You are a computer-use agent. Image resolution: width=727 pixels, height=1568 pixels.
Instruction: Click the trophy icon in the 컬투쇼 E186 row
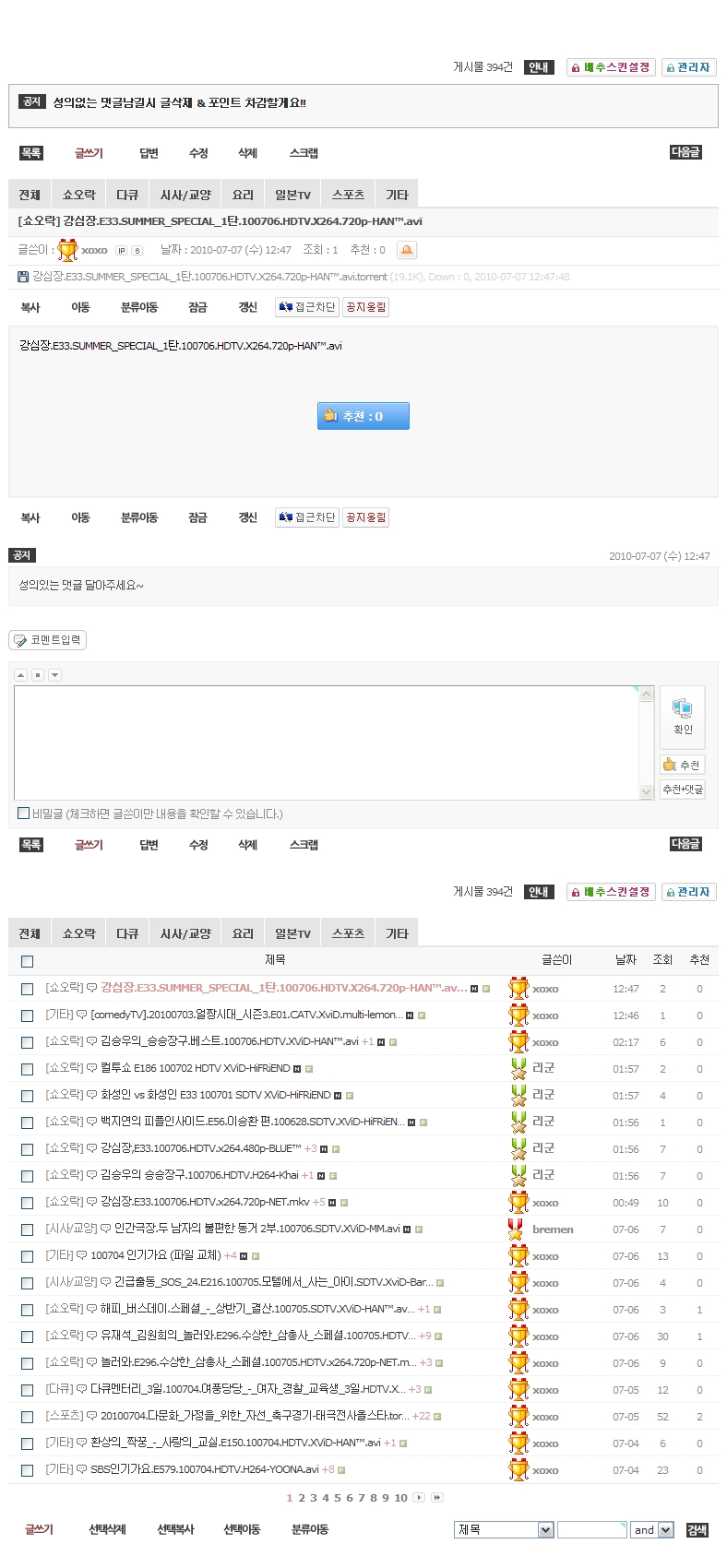pos(518,1069)
